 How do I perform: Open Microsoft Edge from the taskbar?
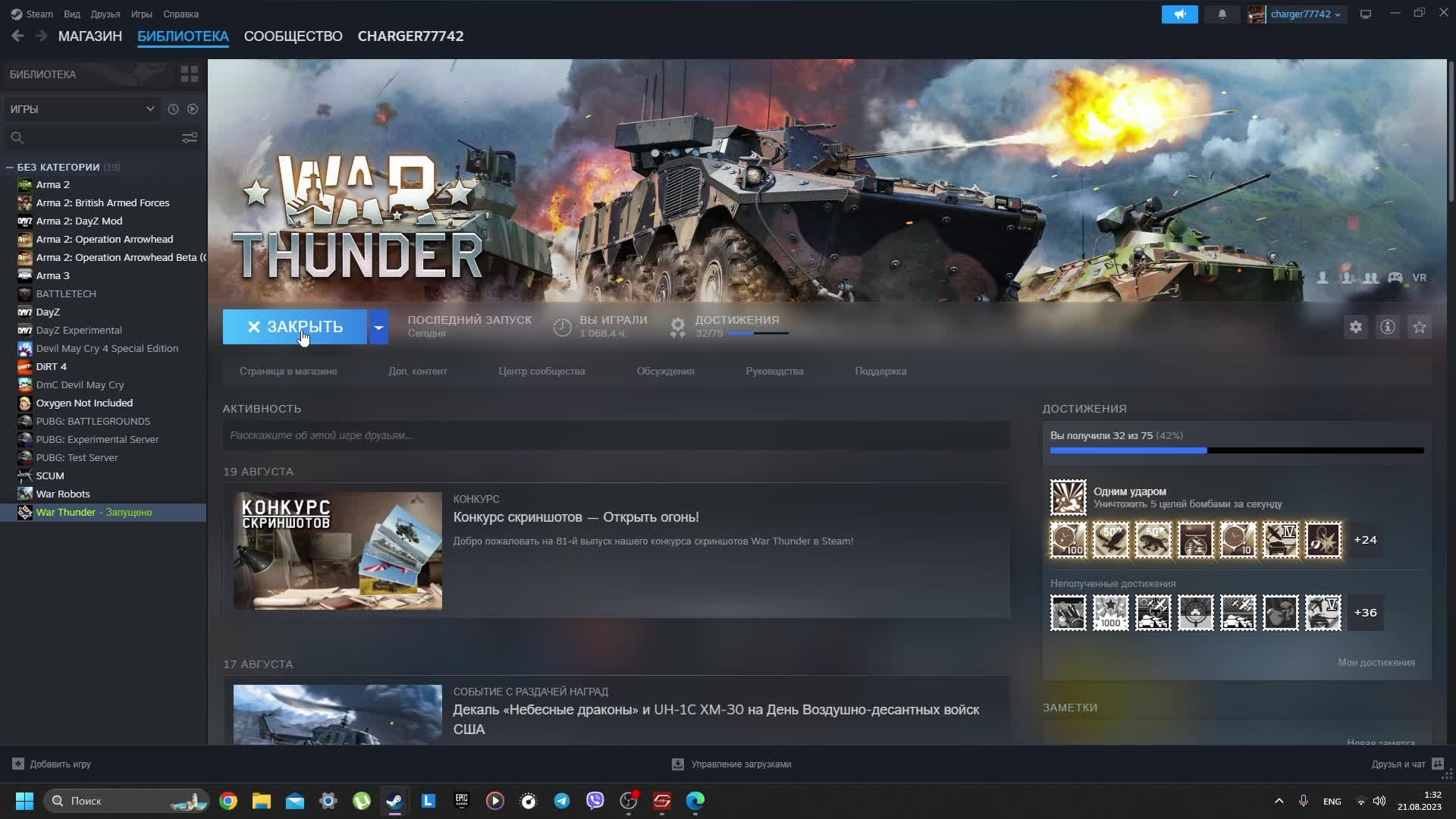[695, 801]
